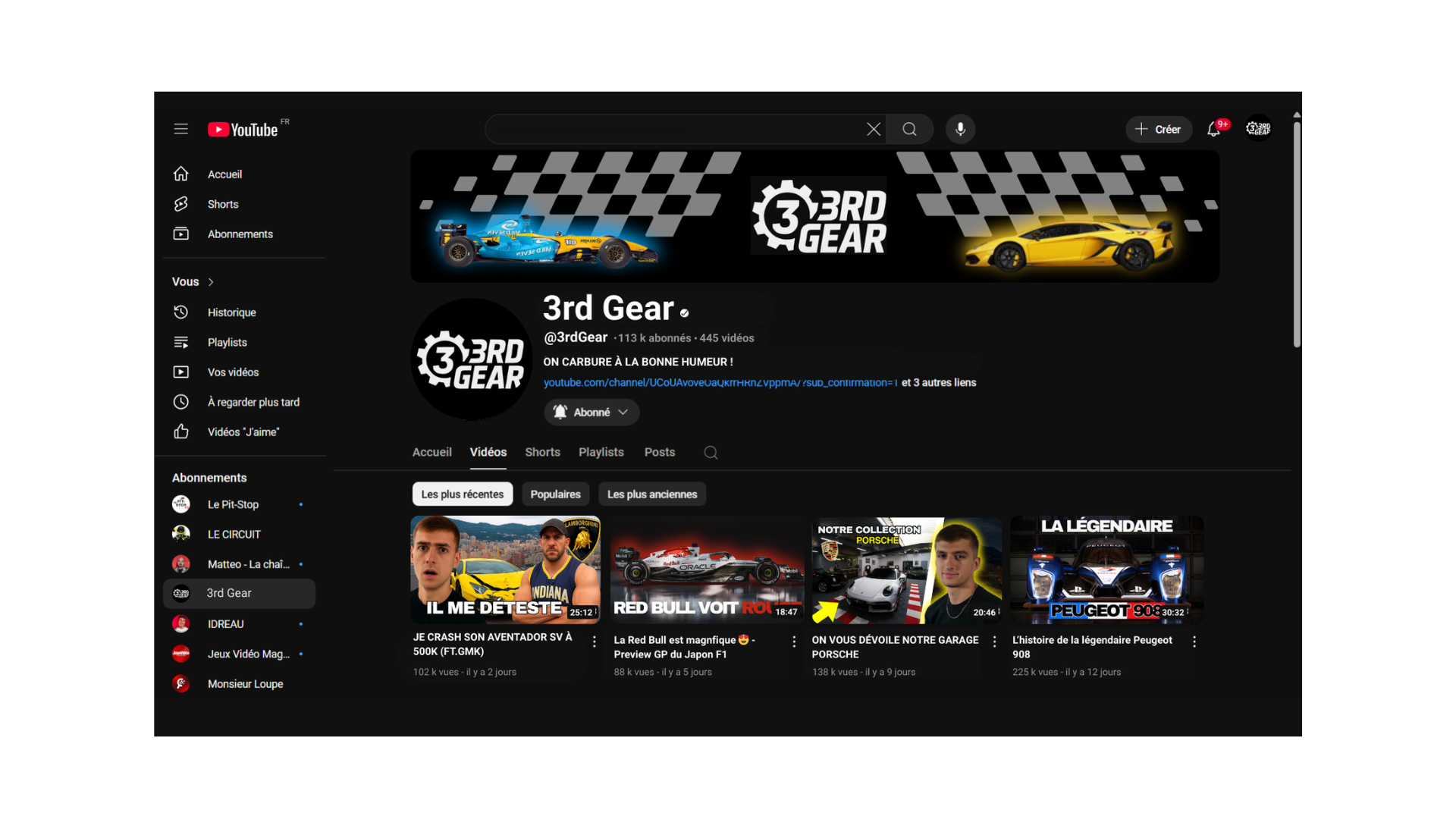Open the channel youtube.com link

[x=720, y=382]
